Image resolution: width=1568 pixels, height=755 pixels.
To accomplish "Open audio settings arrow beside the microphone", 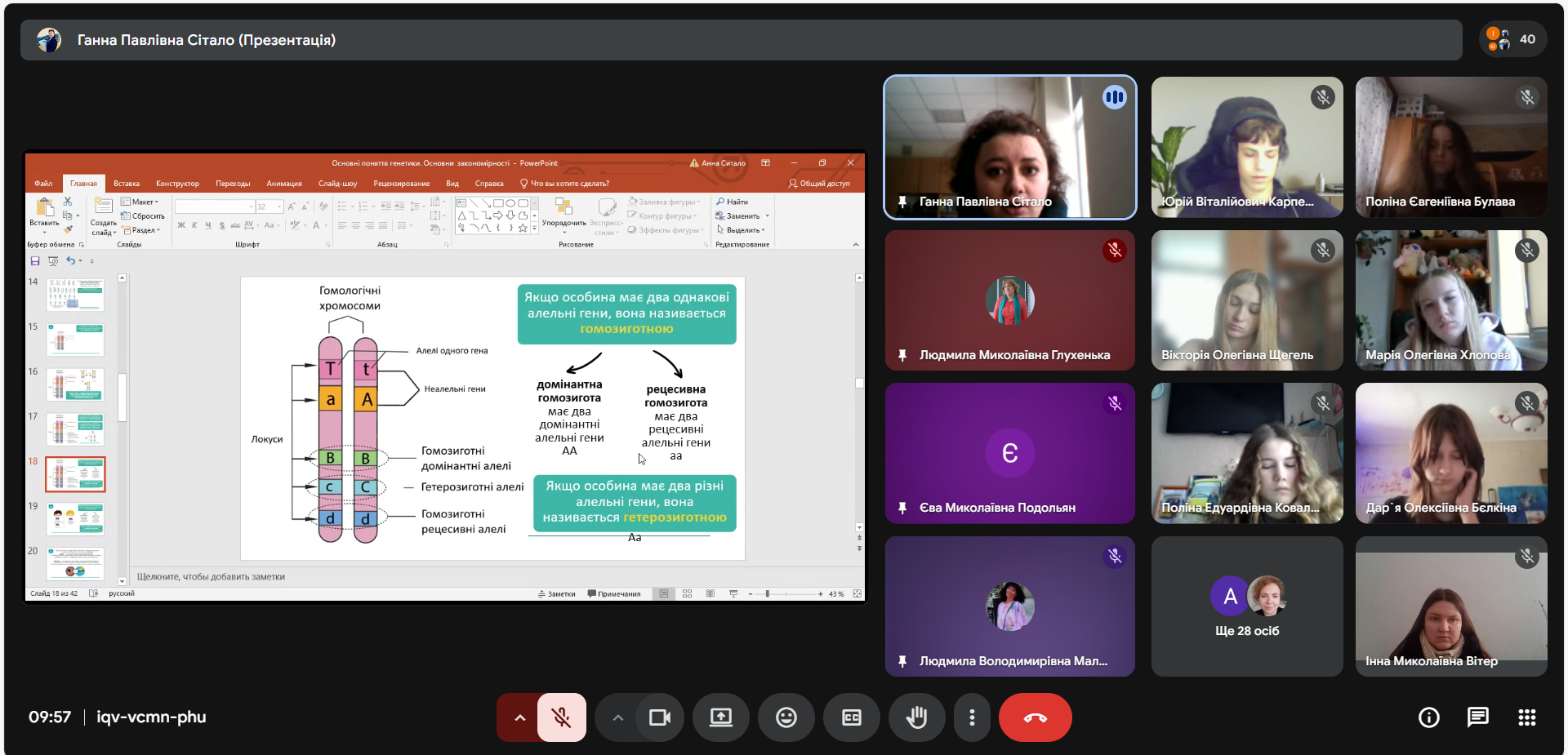I will coord(519,717).
